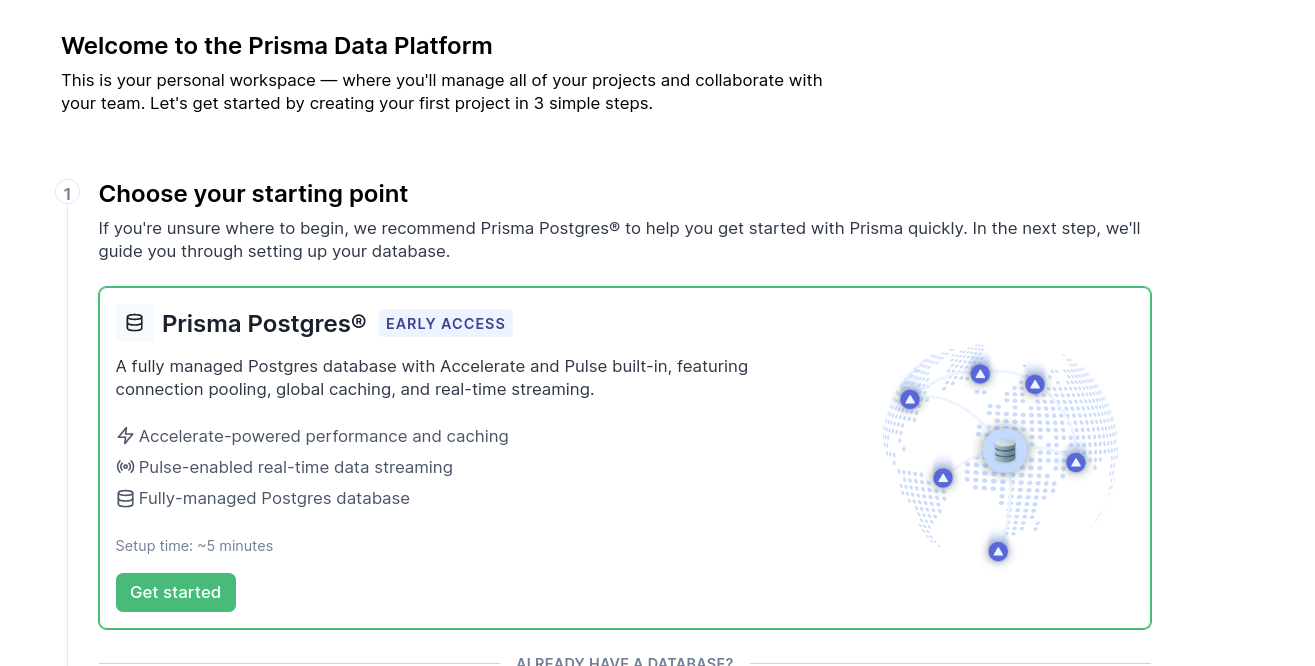Click the database icon beside Prisma Postgres title
This screenshot has width=1315, height=666.
pos(135,323)
